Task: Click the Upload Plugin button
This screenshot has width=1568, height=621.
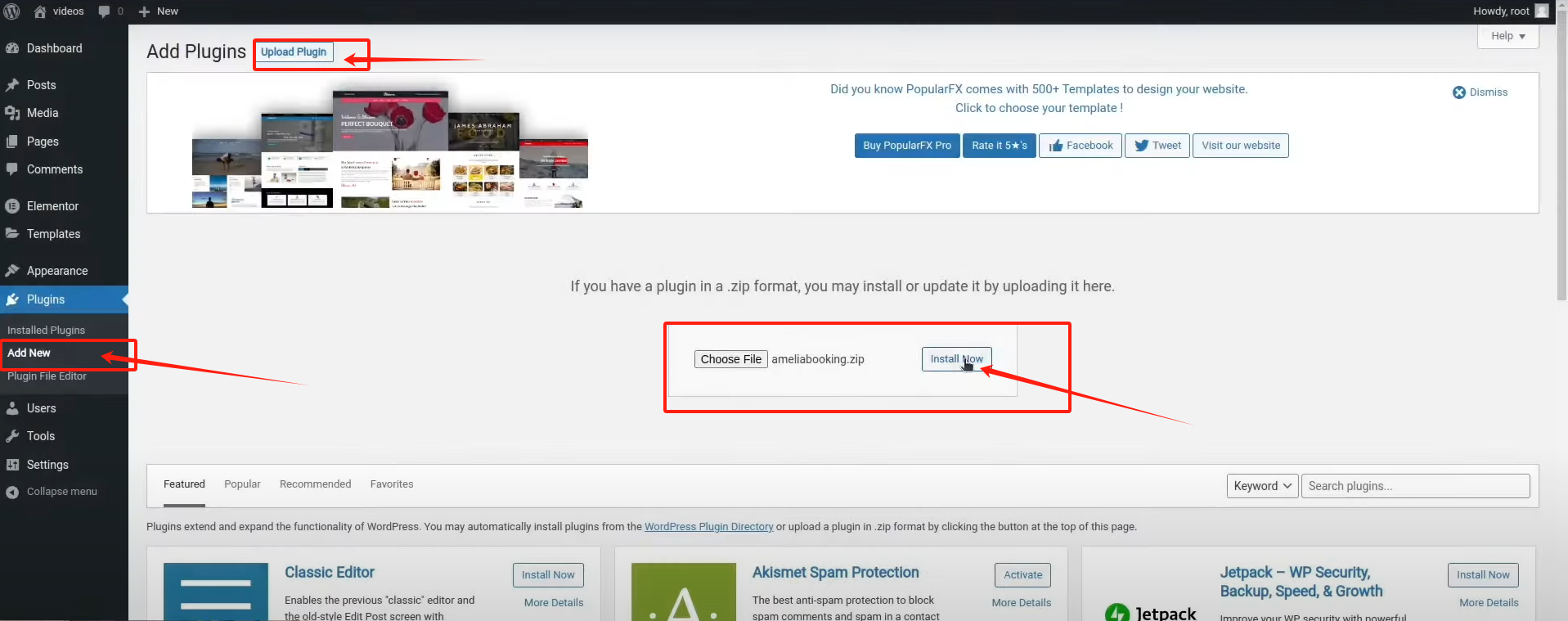Action: pos(294,52)
